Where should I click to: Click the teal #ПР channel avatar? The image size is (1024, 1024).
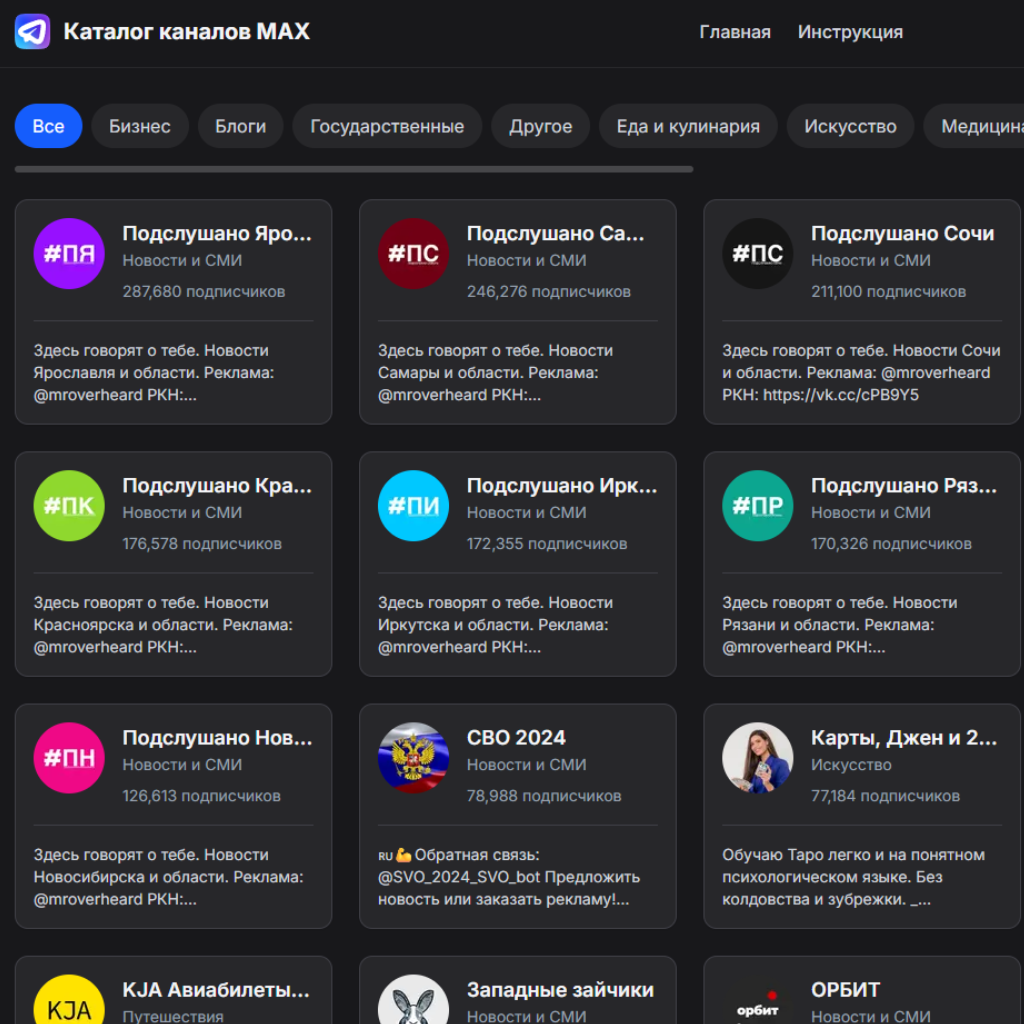[757, 506]
